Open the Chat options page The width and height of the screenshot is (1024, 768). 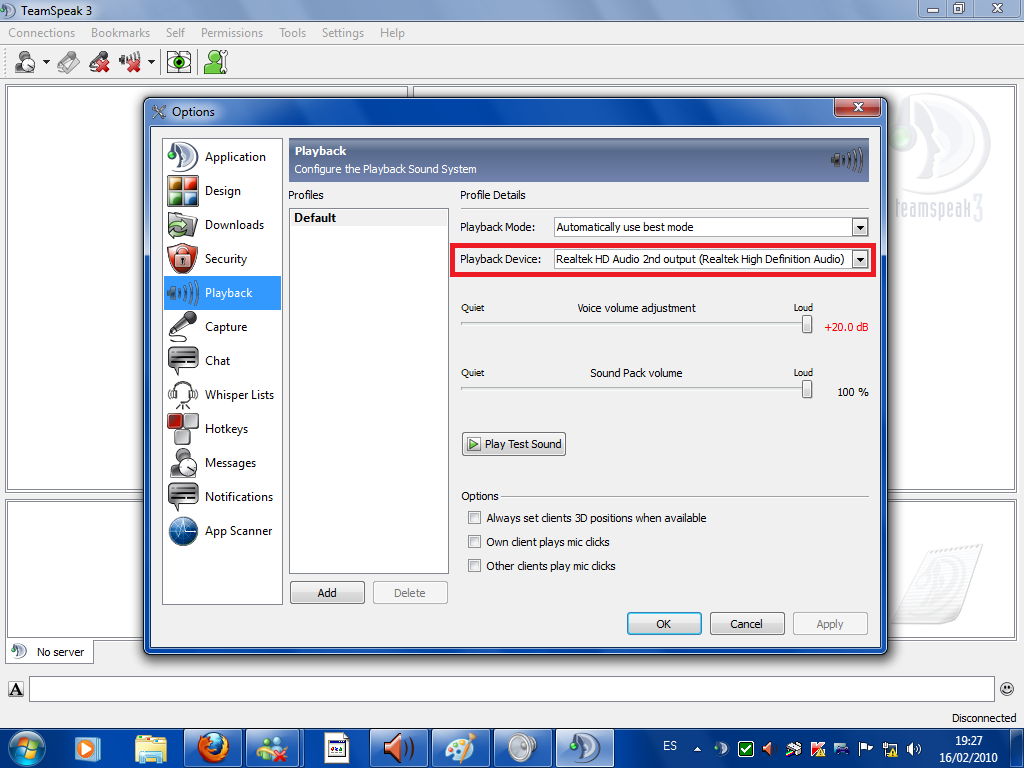[x=222, y=360]
